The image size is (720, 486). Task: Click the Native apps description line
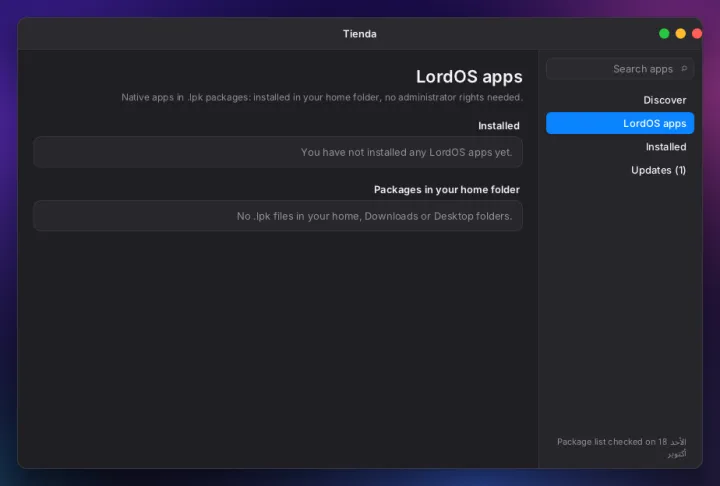[322, 97]
